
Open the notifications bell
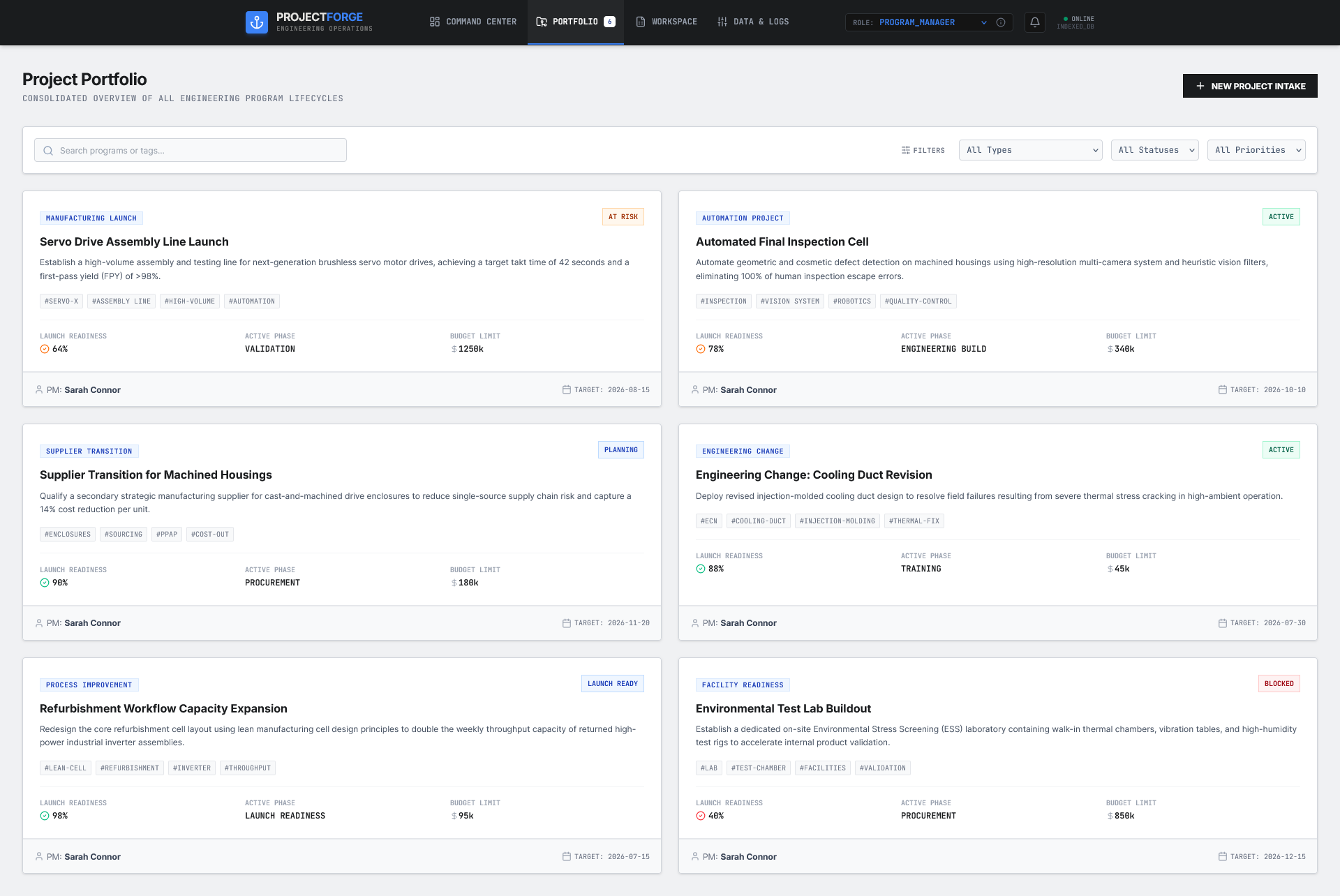pyautogui.click(x=1035, y=22)
